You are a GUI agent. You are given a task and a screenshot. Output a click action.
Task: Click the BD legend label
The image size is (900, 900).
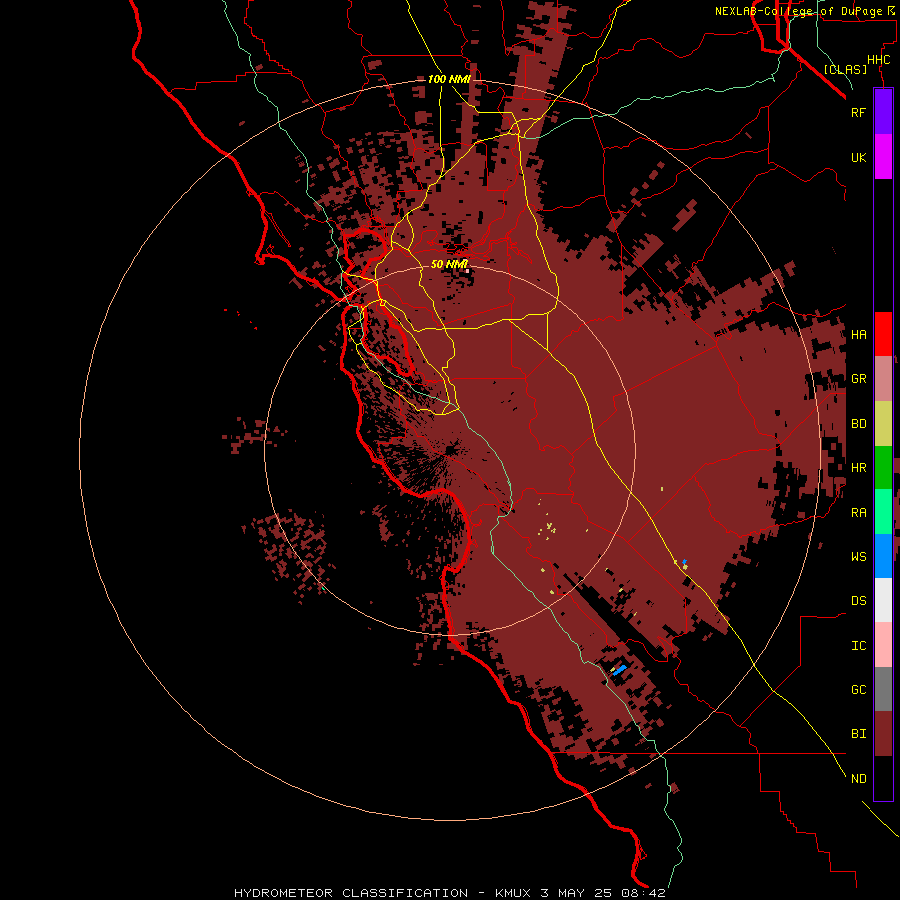[858, 424]
